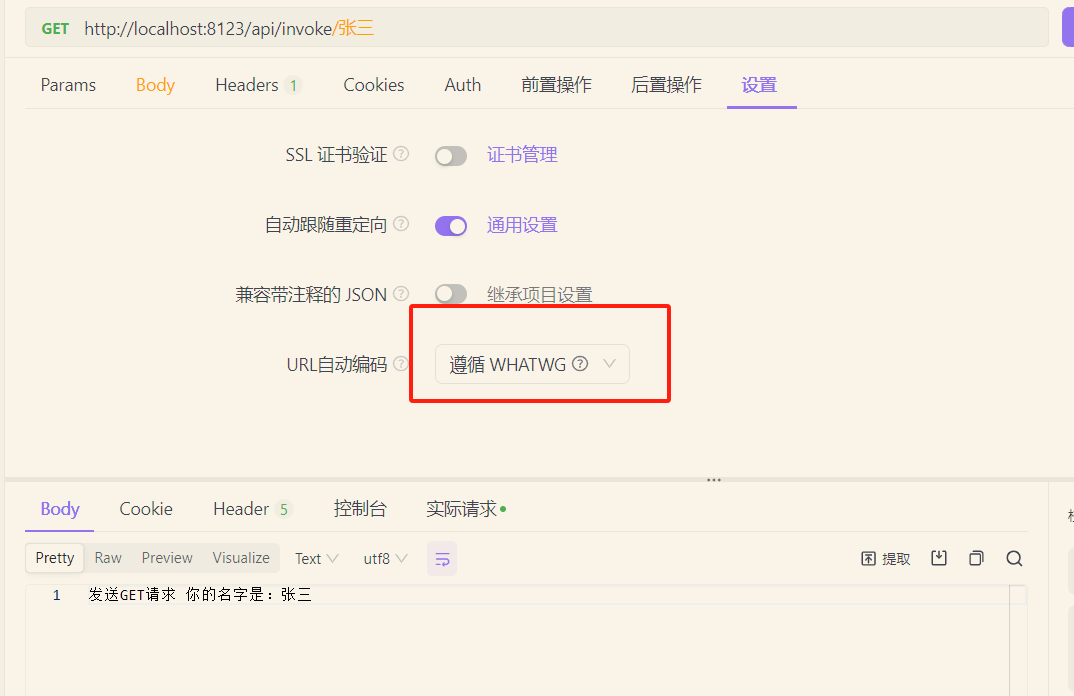Open the 遵循 WHATWG URL encoding dropdown
This screenshot has width=1074, height=696.
532,365
